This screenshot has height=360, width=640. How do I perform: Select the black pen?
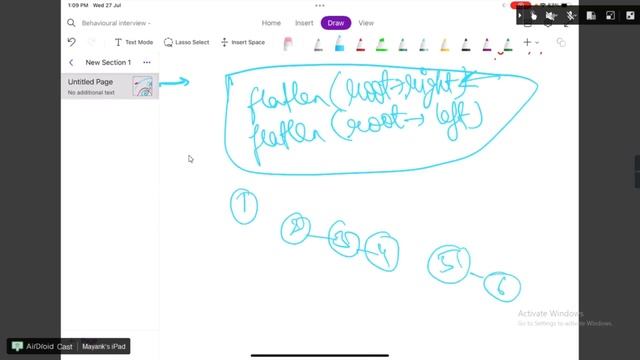466,44
